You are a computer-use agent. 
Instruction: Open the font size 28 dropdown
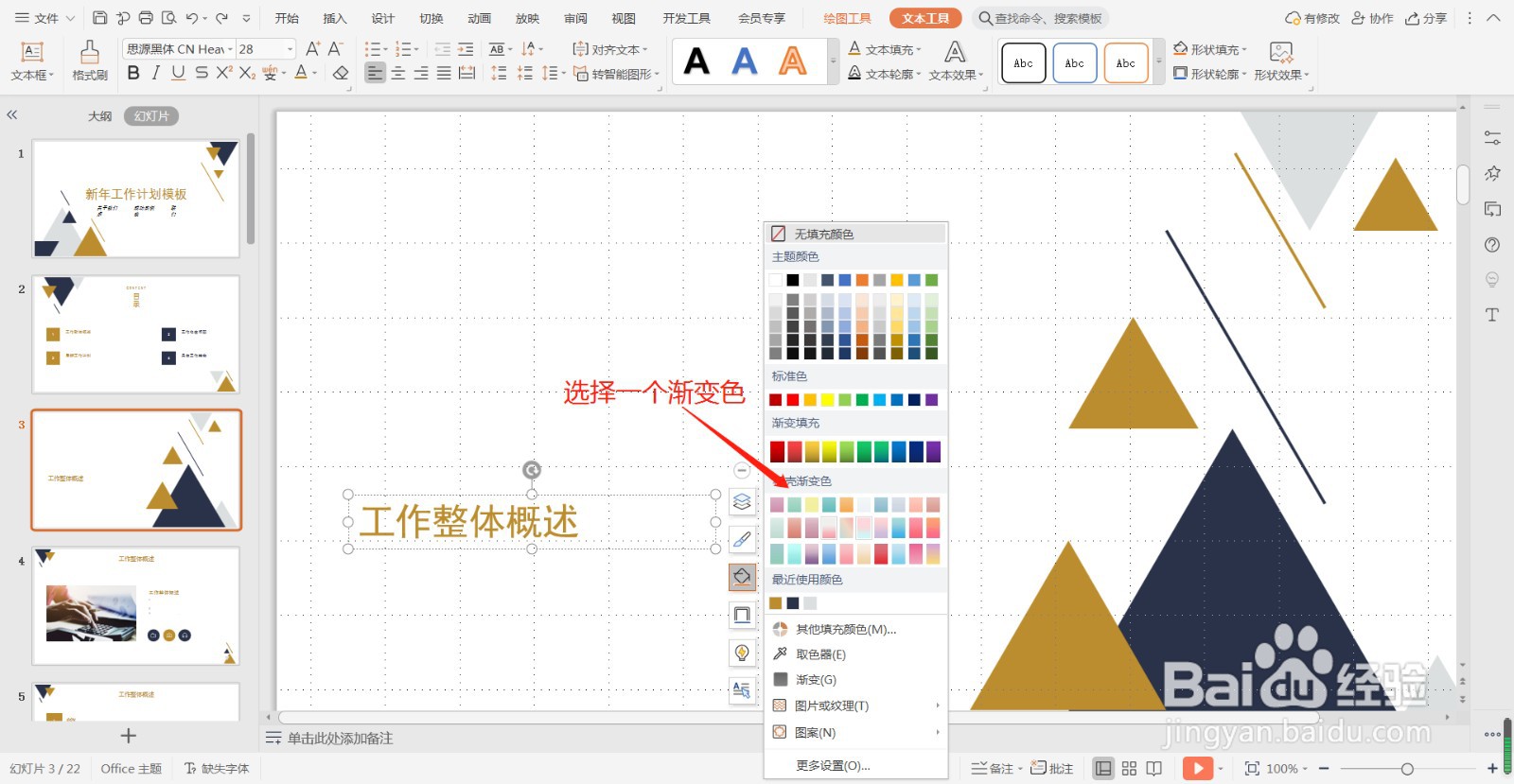click(x=290, y=49)
